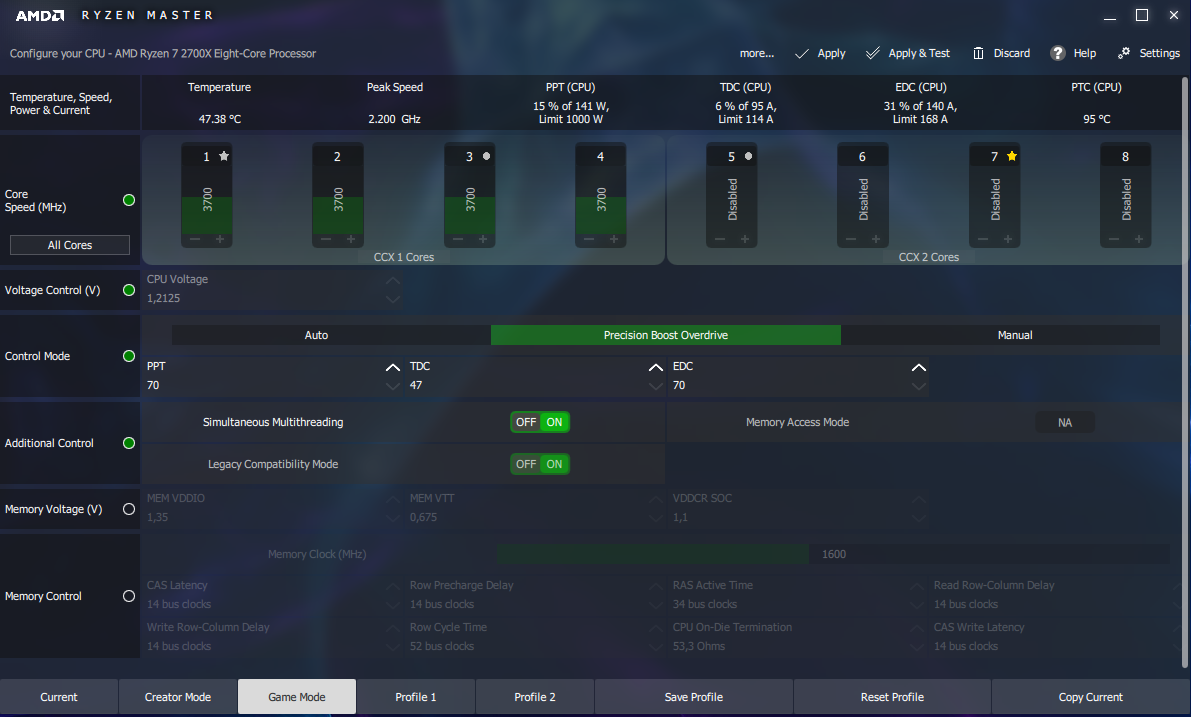This screenshot has width=1191, height=717.
Task: Click minus button on disabled core 6
Action: [851, 239]
